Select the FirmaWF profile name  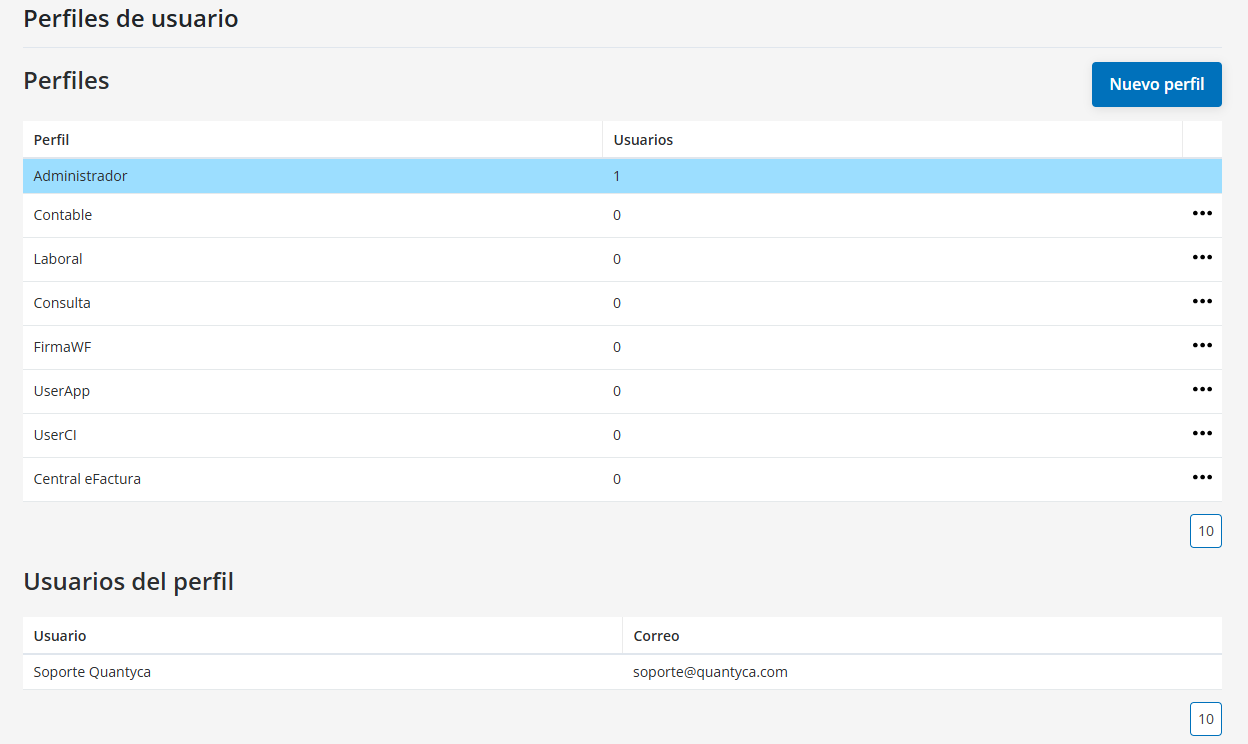(x=63, y=347)
